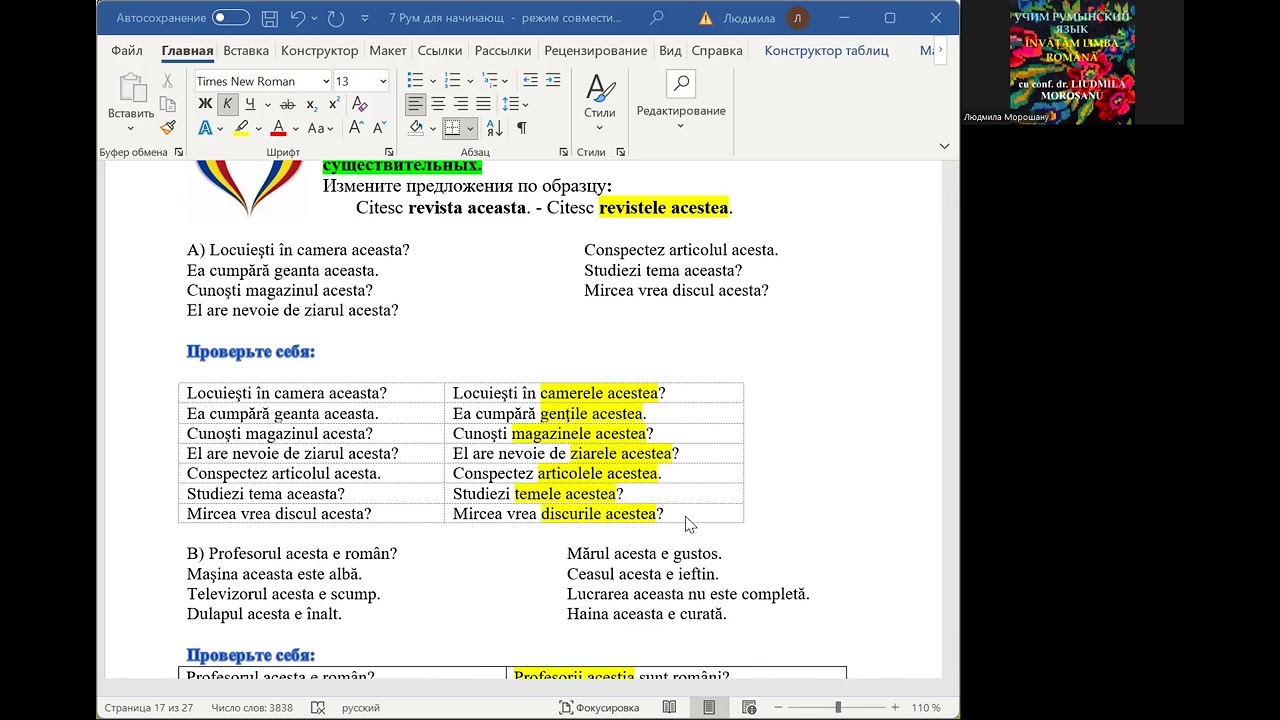Toggle the Автосохранение switch
Viewport: 1280px width, 720px height.
231,18
